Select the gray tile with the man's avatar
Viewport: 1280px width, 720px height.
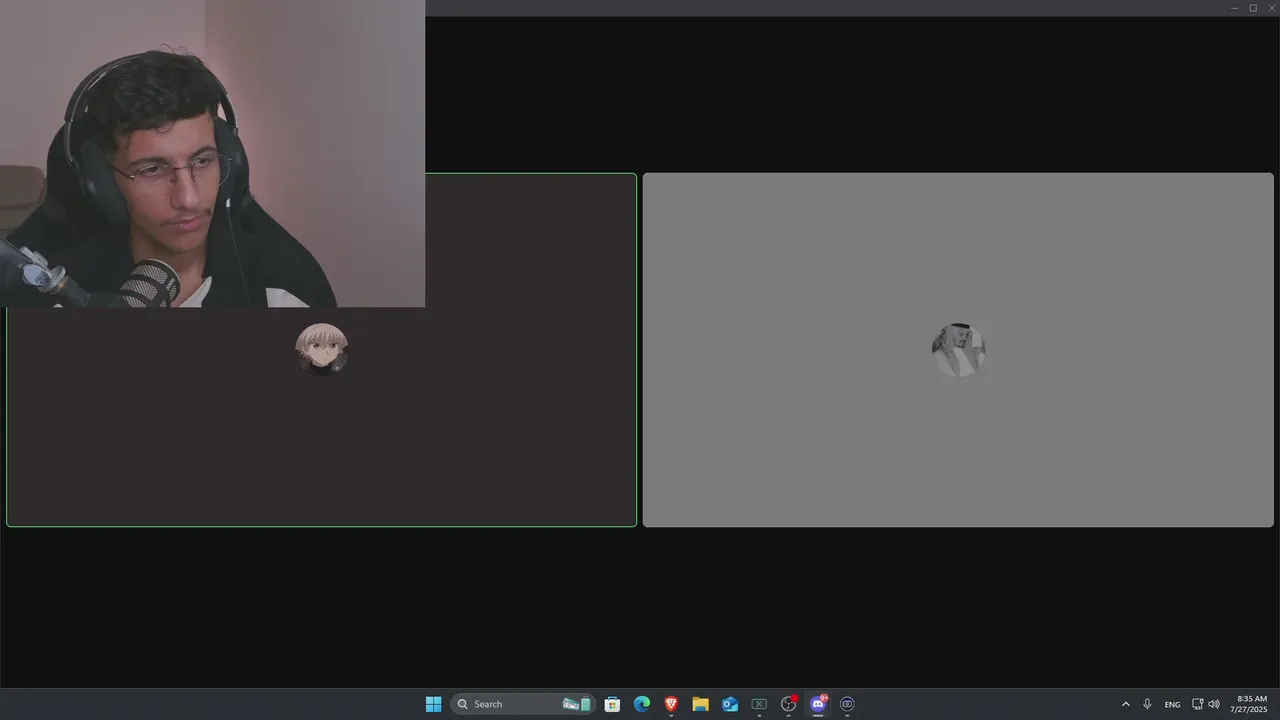pyautogui.click(x=958, y=350)
